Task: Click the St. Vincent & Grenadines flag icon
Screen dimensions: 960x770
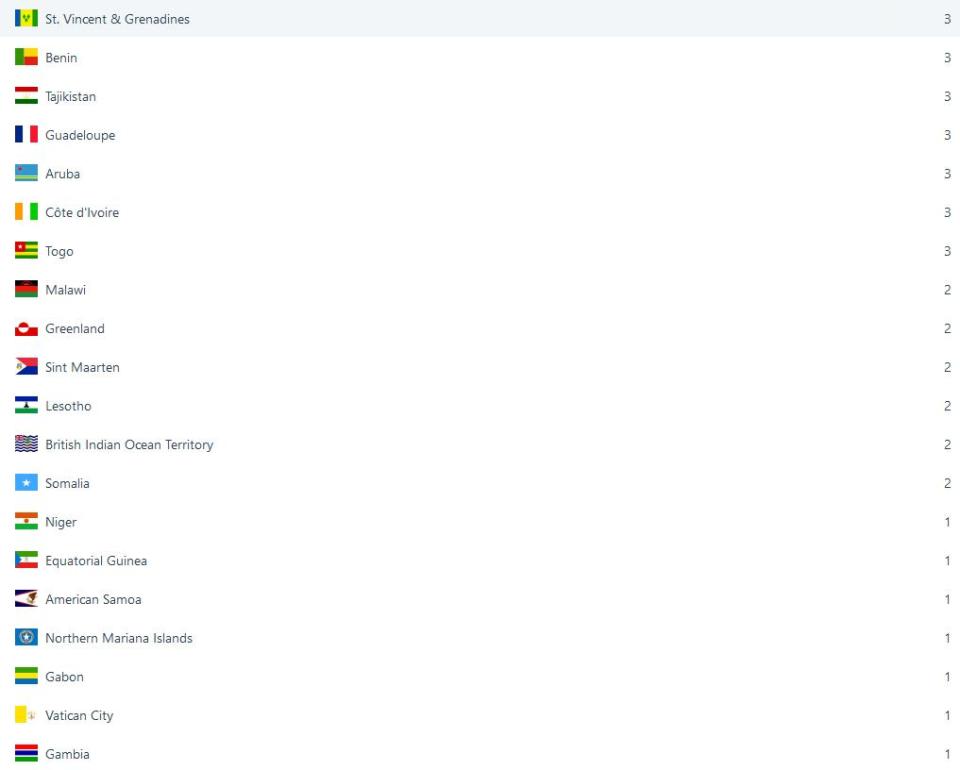Action: [26, 19]
